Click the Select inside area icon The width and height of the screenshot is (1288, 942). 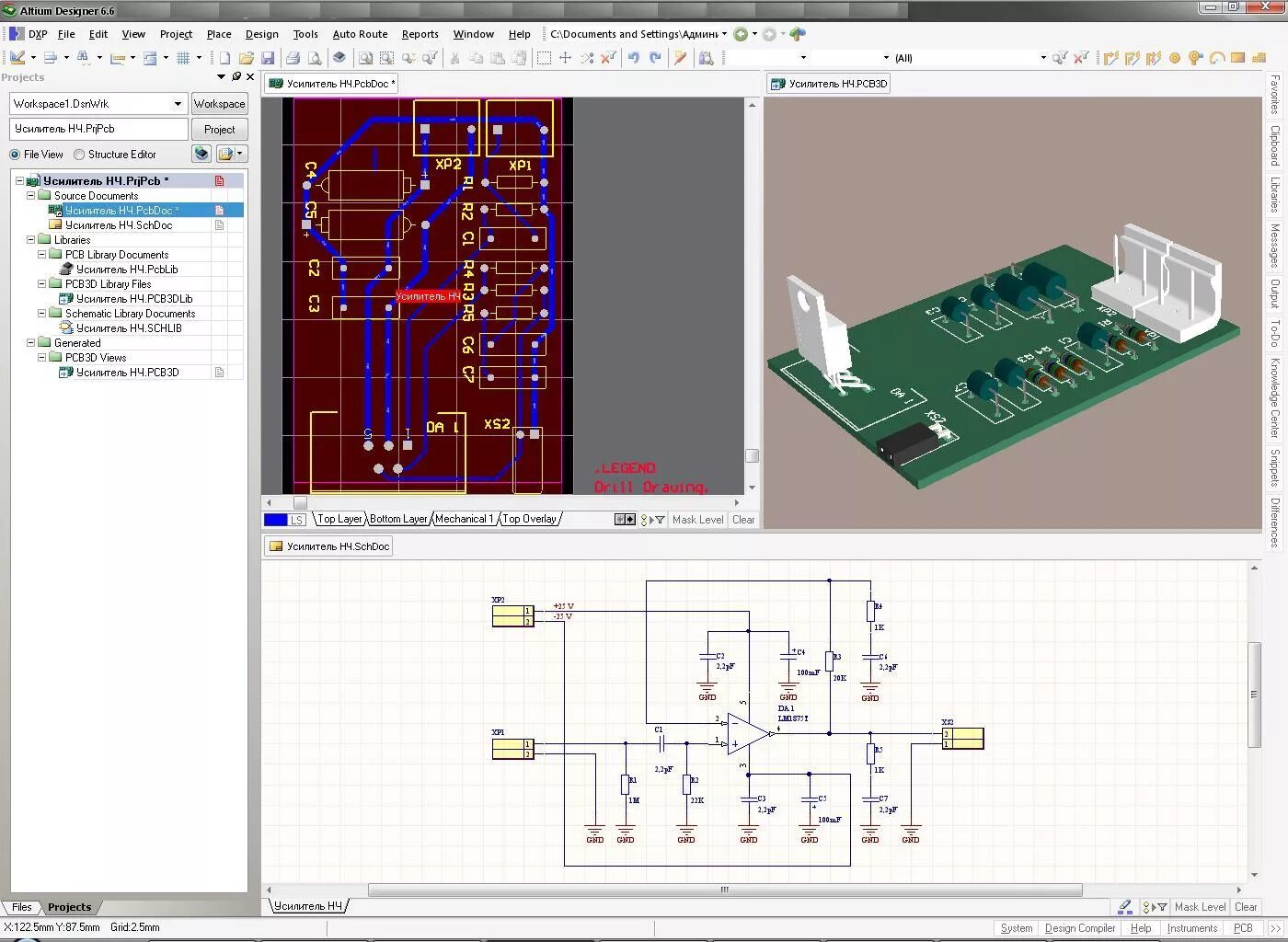(x=544, y=58)
